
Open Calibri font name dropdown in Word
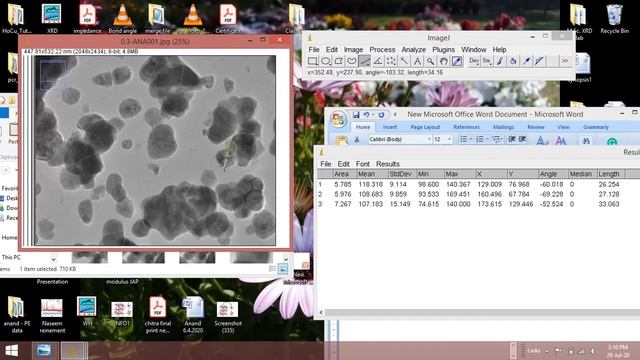coord(429,139)
